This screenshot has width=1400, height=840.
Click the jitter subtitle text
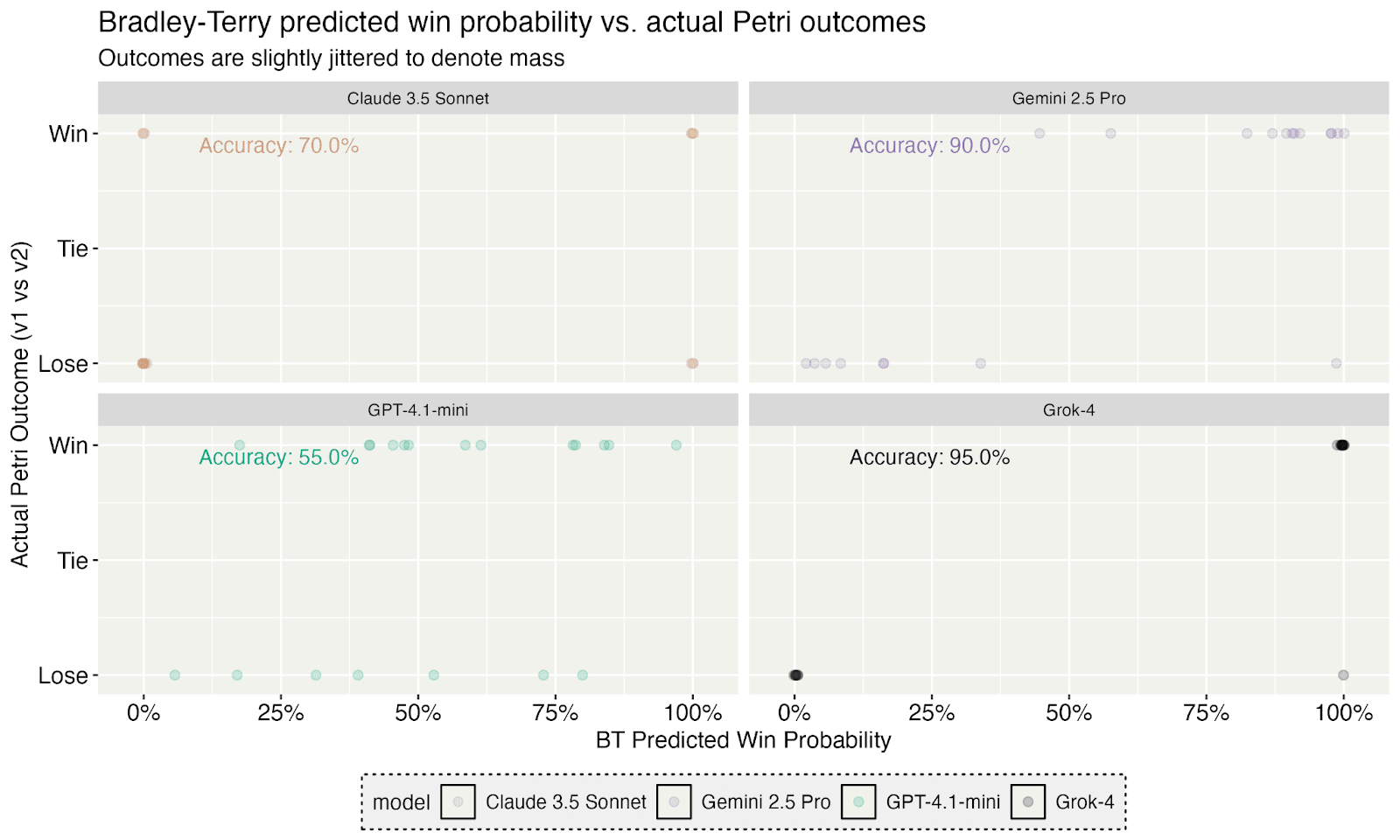click(x=331, y=59)
